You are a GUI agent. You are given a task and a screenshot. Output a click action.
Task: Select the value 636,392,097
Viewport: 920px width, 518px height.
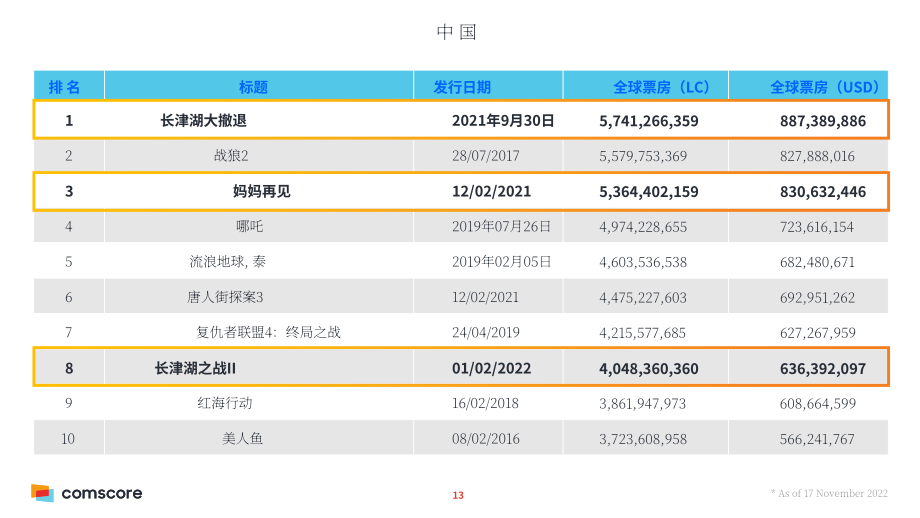coord(823,369)
